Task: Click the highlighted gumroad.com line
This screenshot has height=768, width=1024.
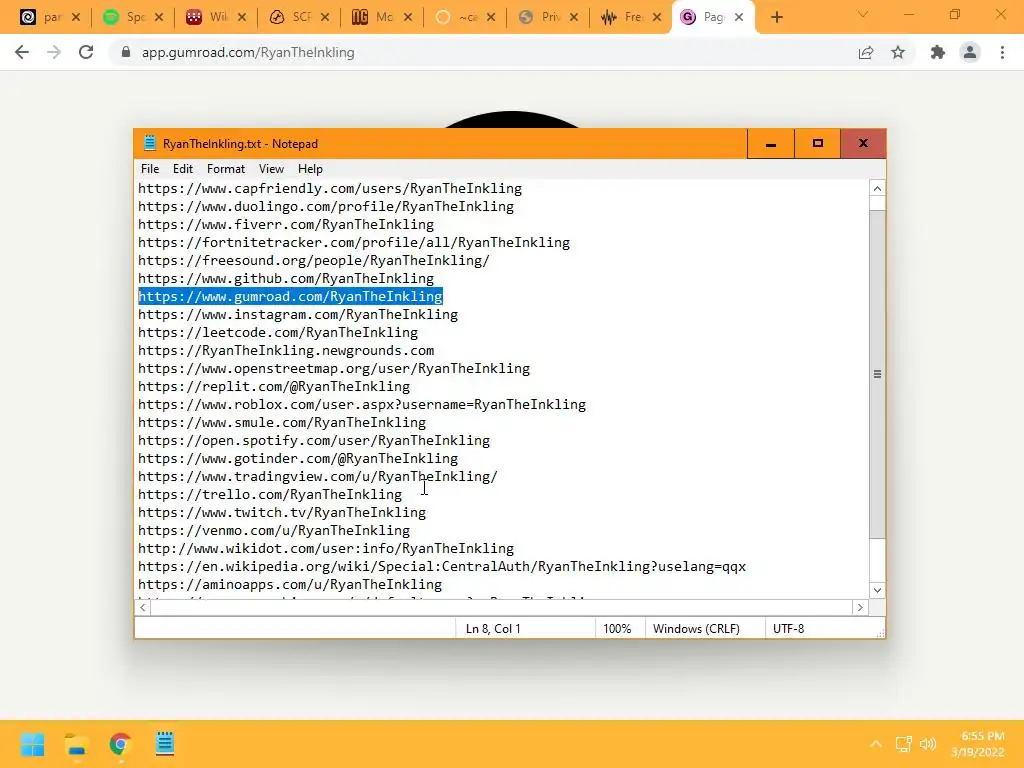Action: click(291, 296)
